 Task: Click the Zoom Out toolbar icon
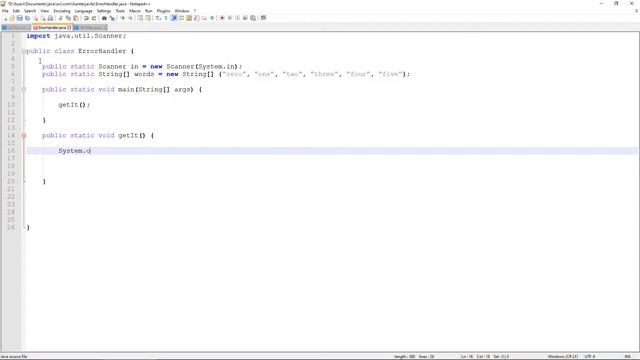click(131, 18)
